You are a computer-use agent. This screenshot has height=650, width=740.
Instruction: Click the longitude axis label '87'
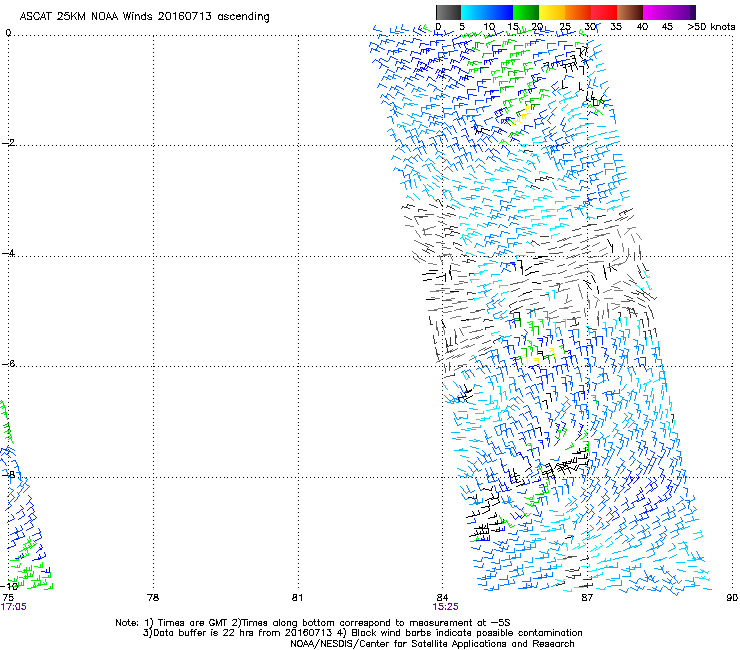[x=587, y=598]
